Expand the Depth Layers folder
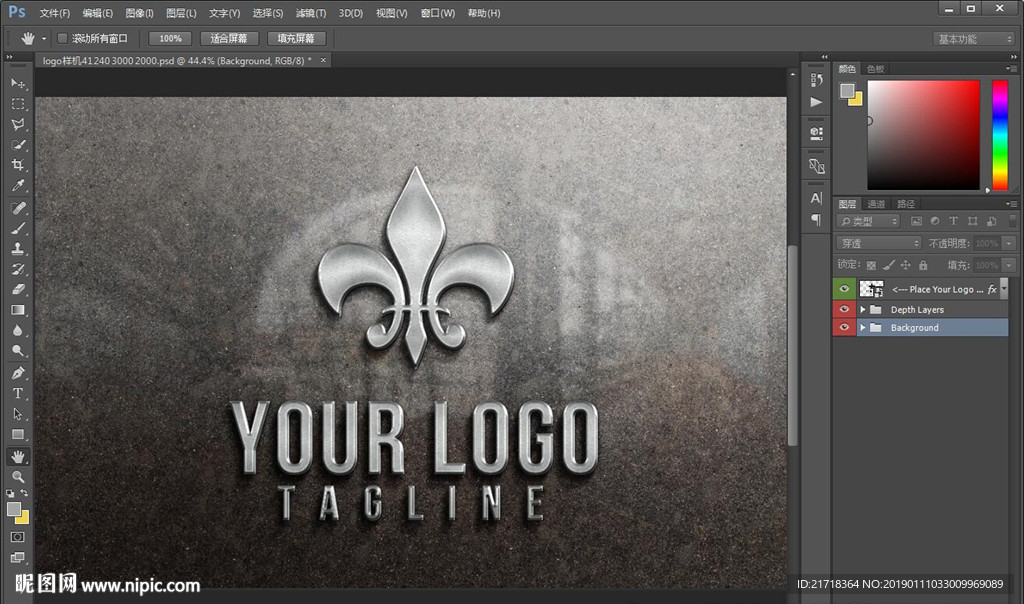Image resolution: width=1024 pixels, height=604 pixels. [x=863, y=310]
